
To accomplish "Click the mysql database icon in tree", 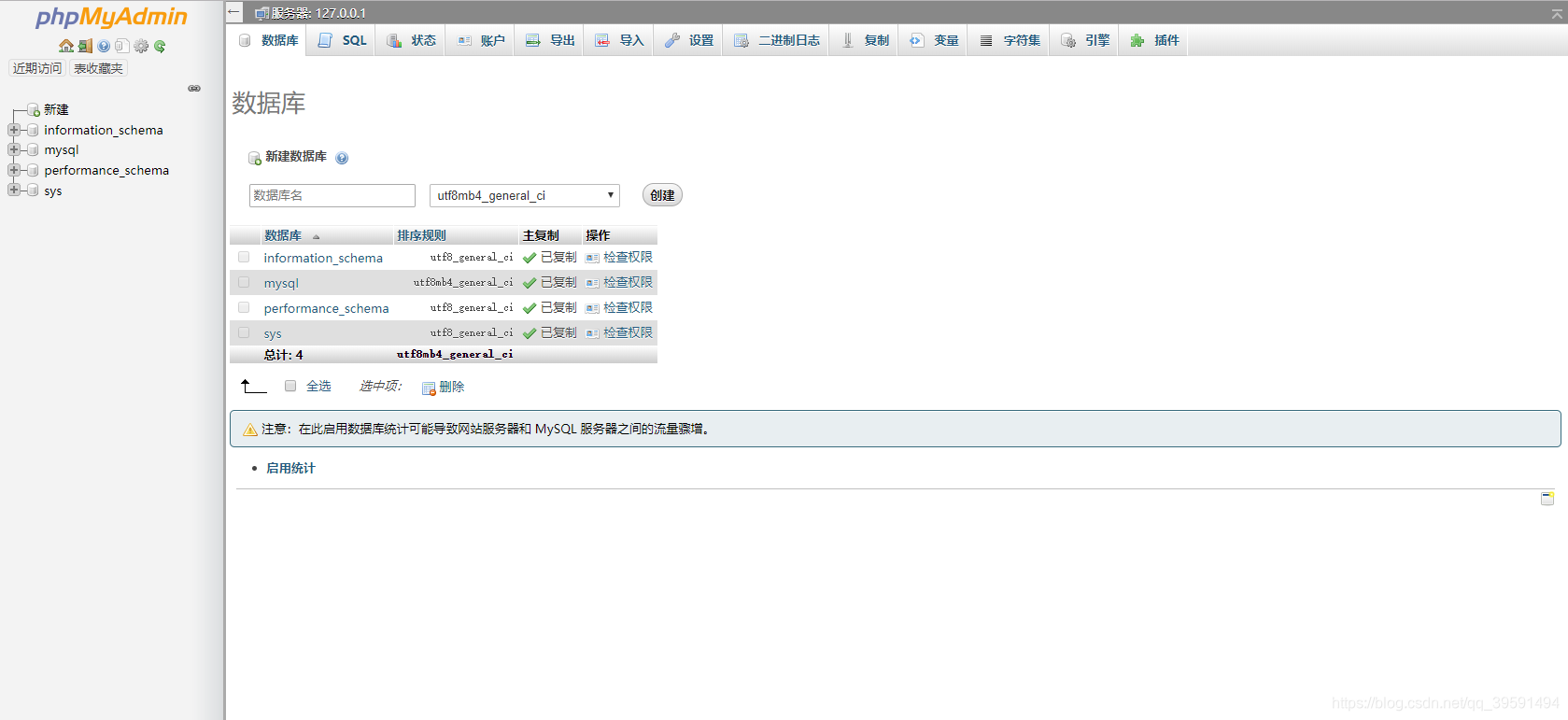I will pos(34,150).
